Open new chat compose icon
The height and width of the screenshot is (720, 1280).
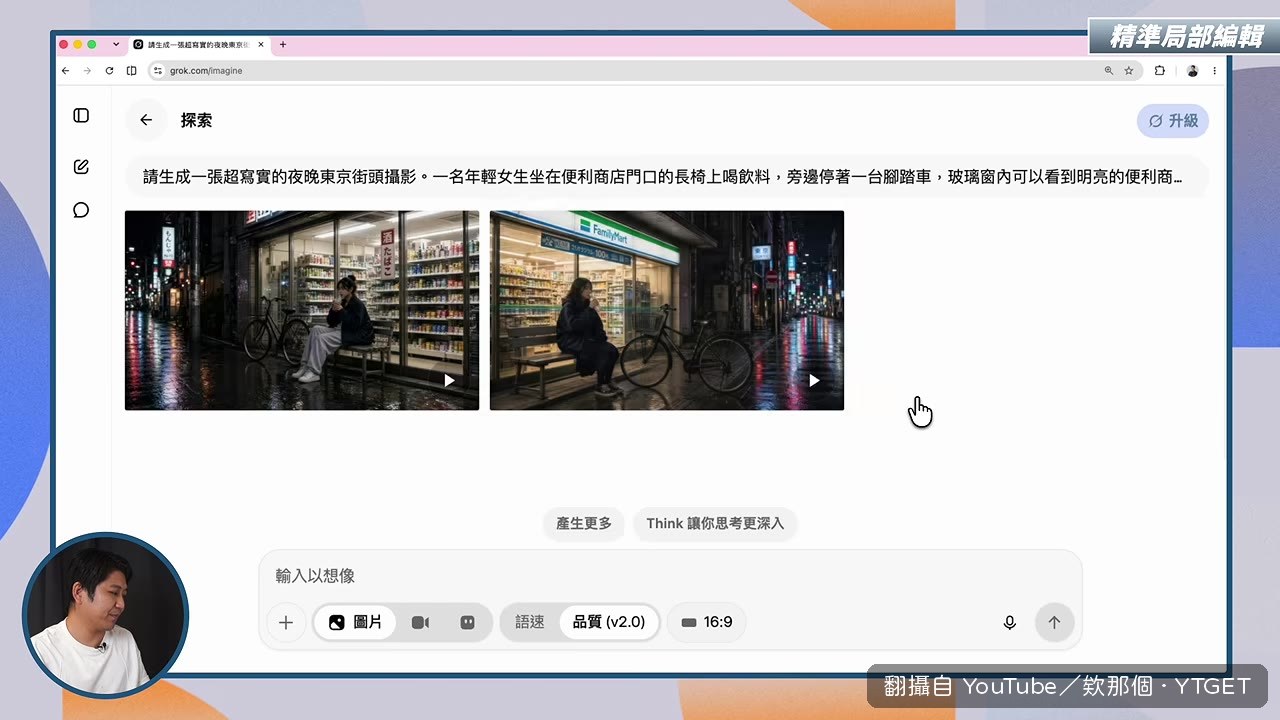pyautogui.click(x=81, y=167)
